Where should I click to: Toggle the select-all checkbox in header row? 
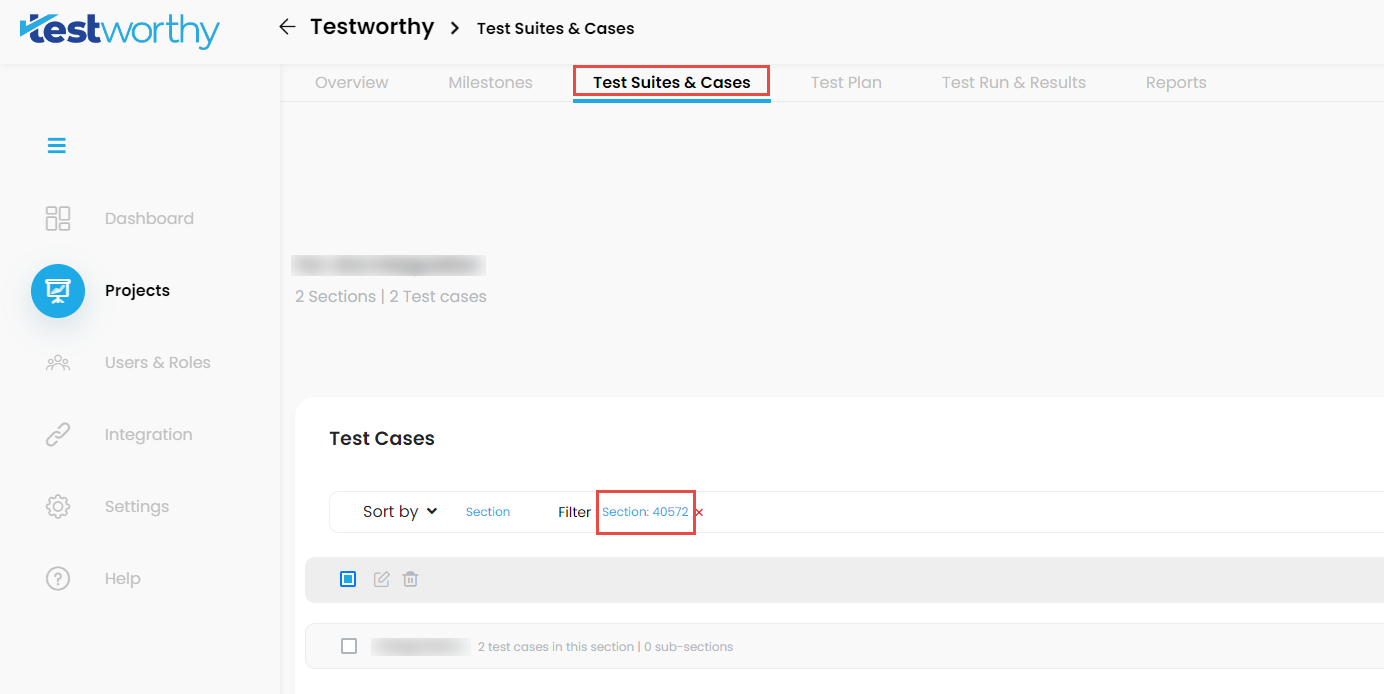point(348,579)
